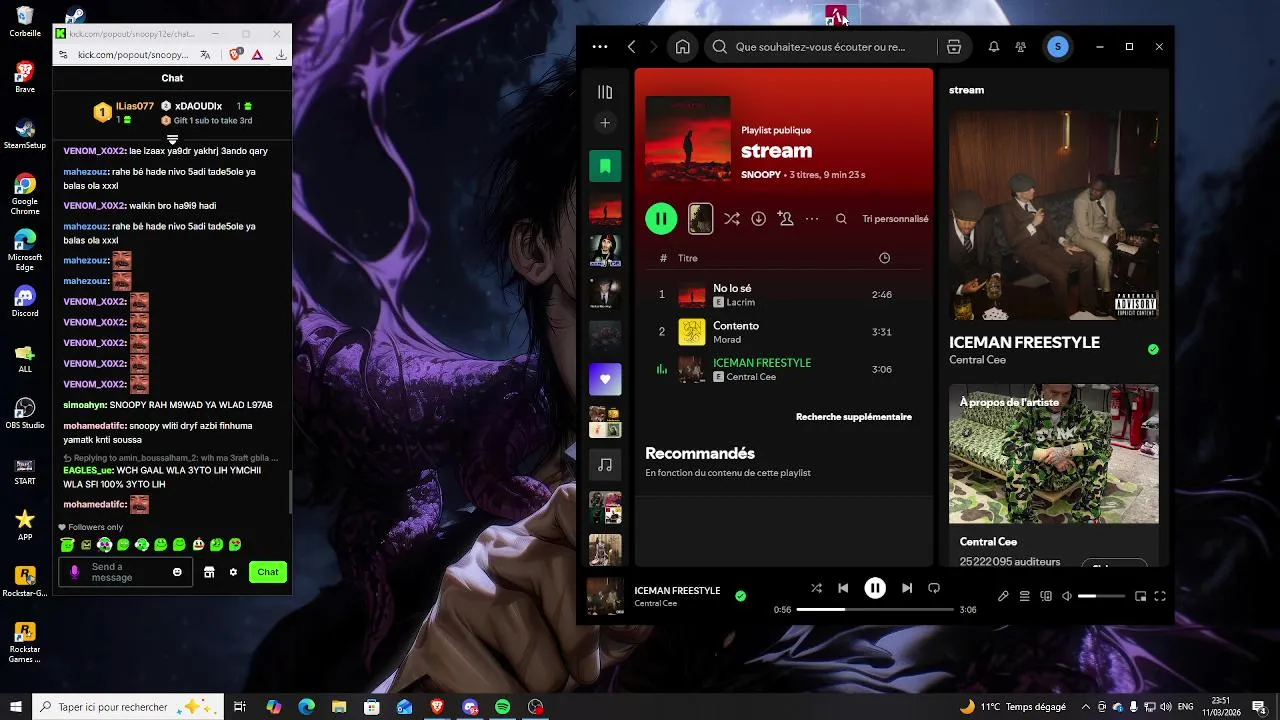Open artist Central Cee in track list

click(751, 377)
